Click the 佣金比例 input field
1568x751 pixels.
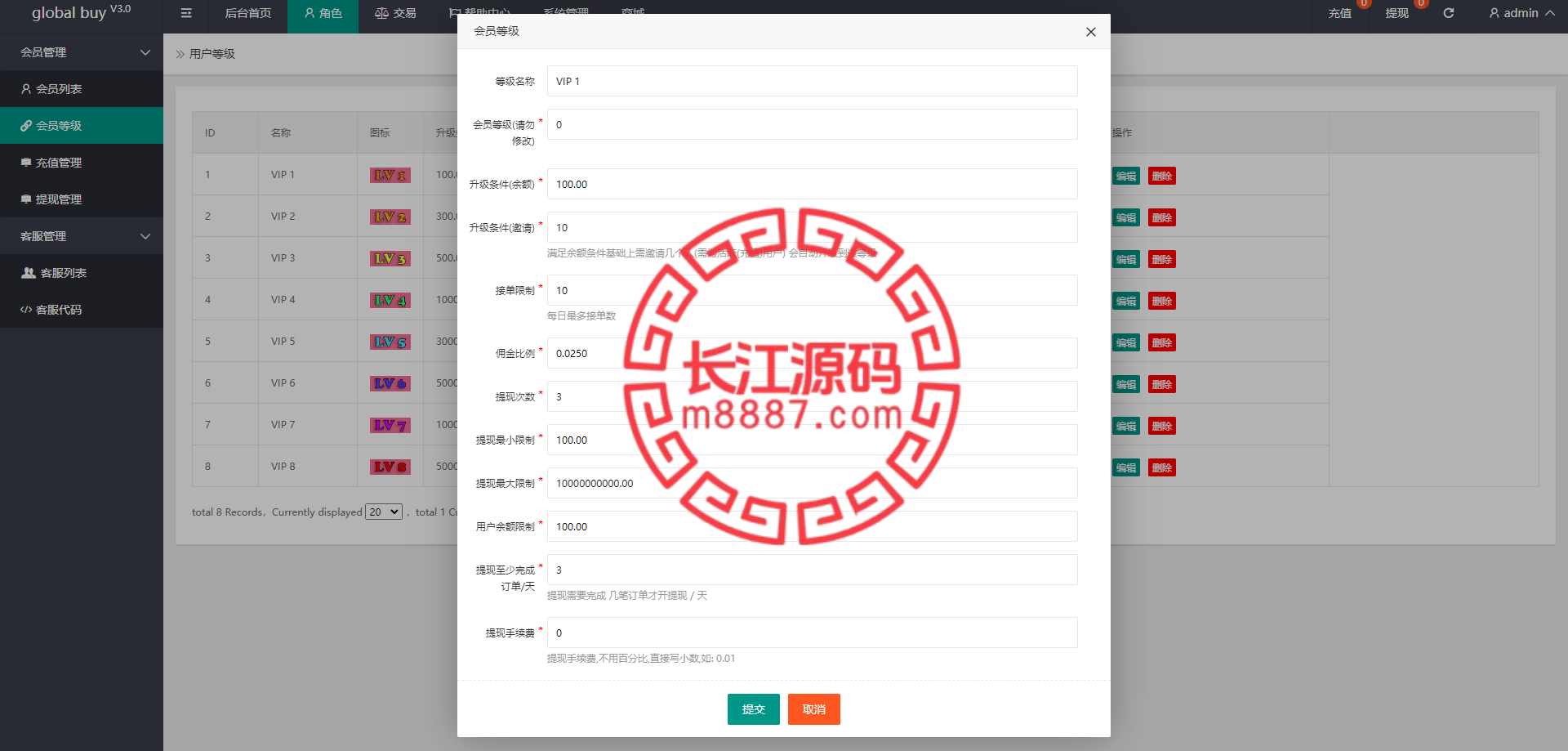(813, 353)
